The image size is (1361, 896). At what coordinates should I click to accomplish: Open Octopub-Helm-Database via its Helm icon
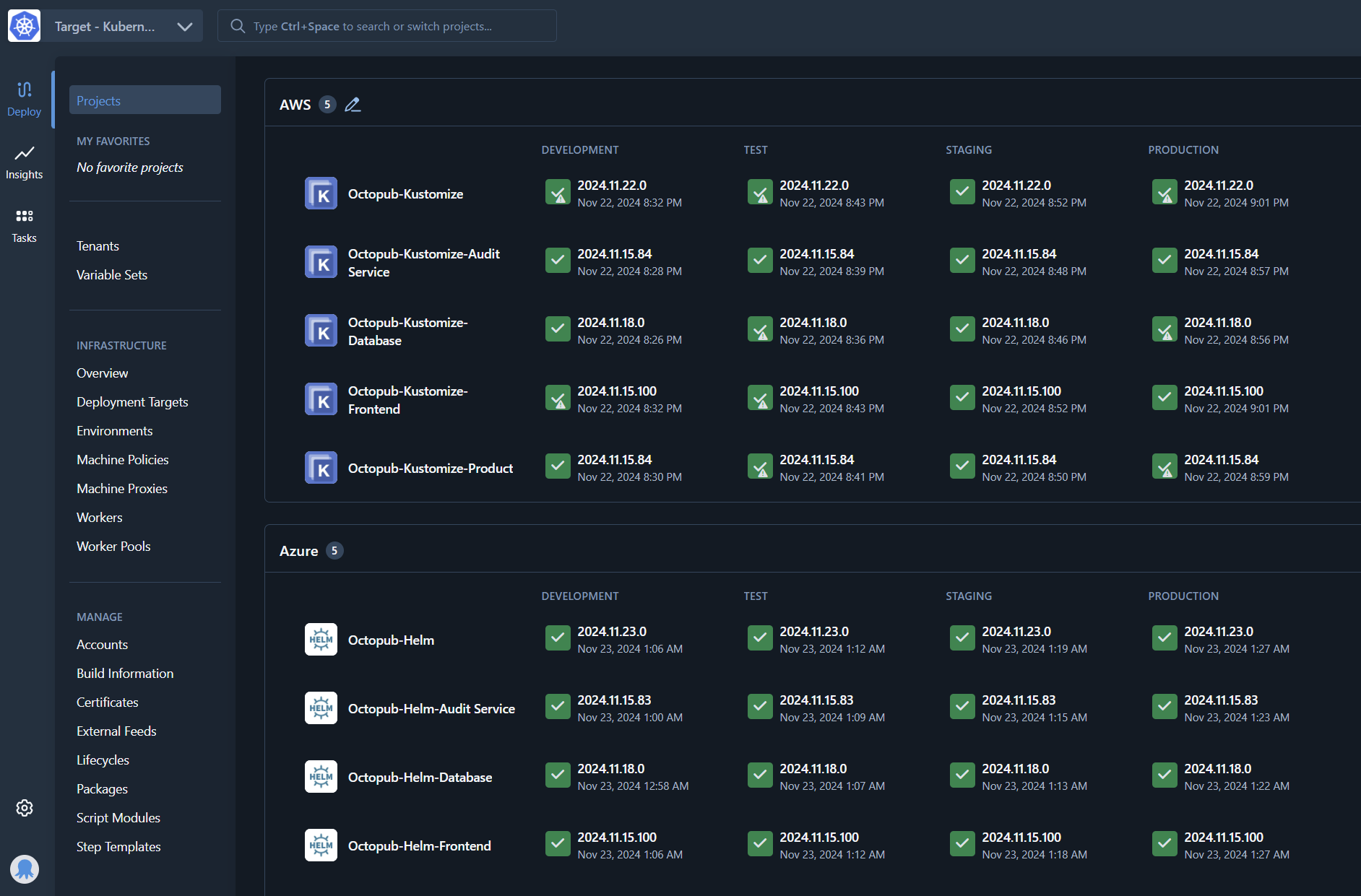pyautogui.click(x=320, y=775)
